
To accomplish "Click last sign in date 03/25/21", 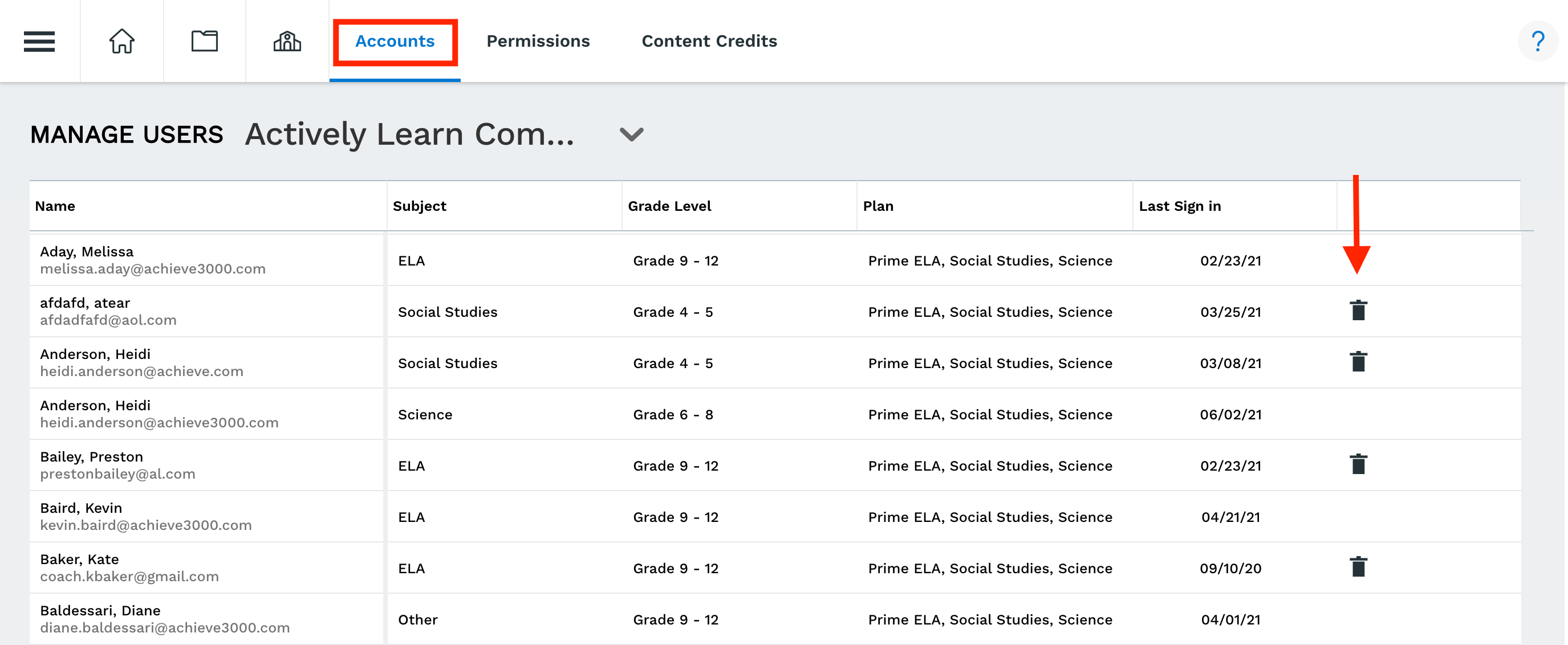I will coord(1231,312).
